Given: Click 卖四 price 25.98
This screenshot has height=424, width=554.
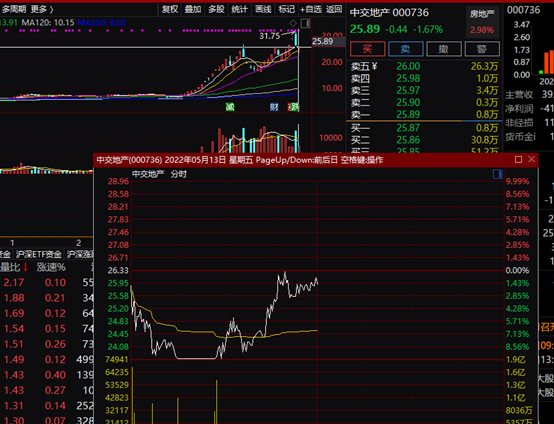Looking at the screenshot, I should click(x=408, y=78).
